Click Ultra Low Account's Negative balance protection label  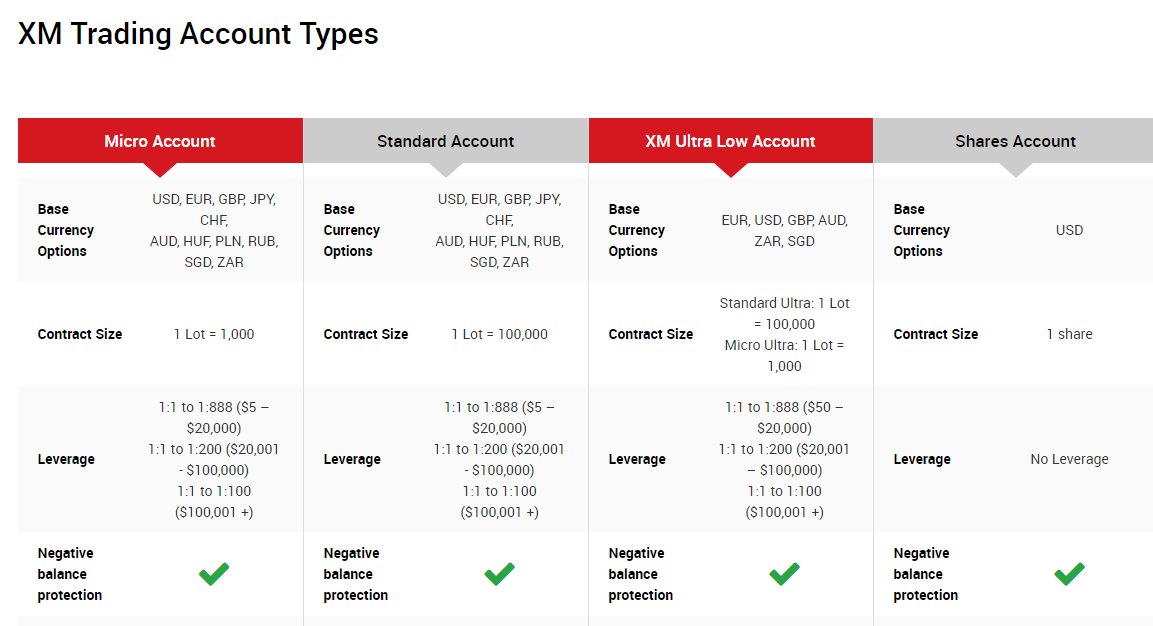pyautogui.click(x=640, y=574)
